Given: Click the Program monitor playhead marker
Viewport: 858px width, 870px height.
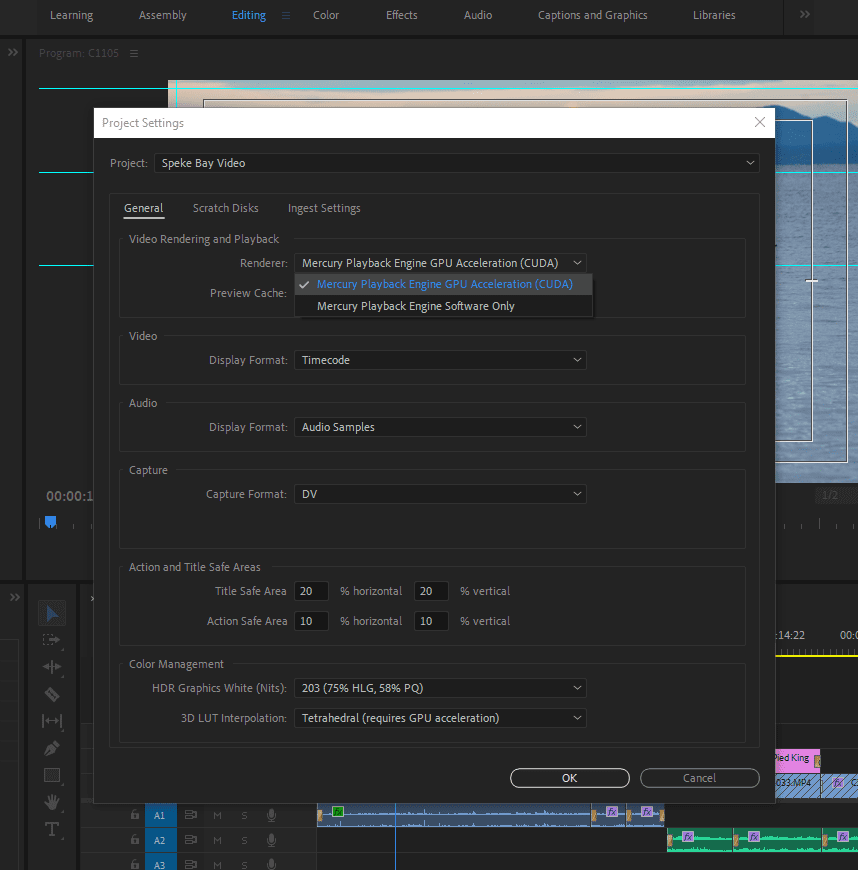Looking at the screenshot, I should click(x=51, y=522).
